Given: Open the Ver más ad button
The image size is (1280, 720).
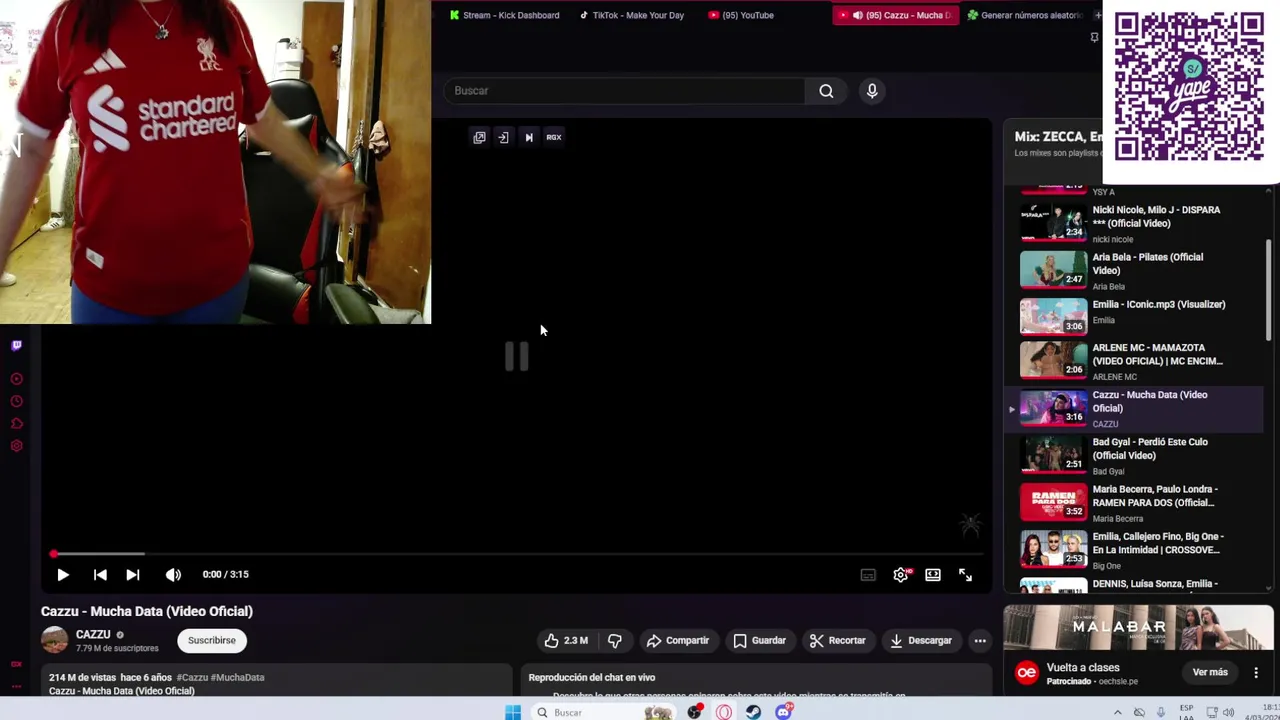Looking at the screenshot, I should tap(1210, 673).
